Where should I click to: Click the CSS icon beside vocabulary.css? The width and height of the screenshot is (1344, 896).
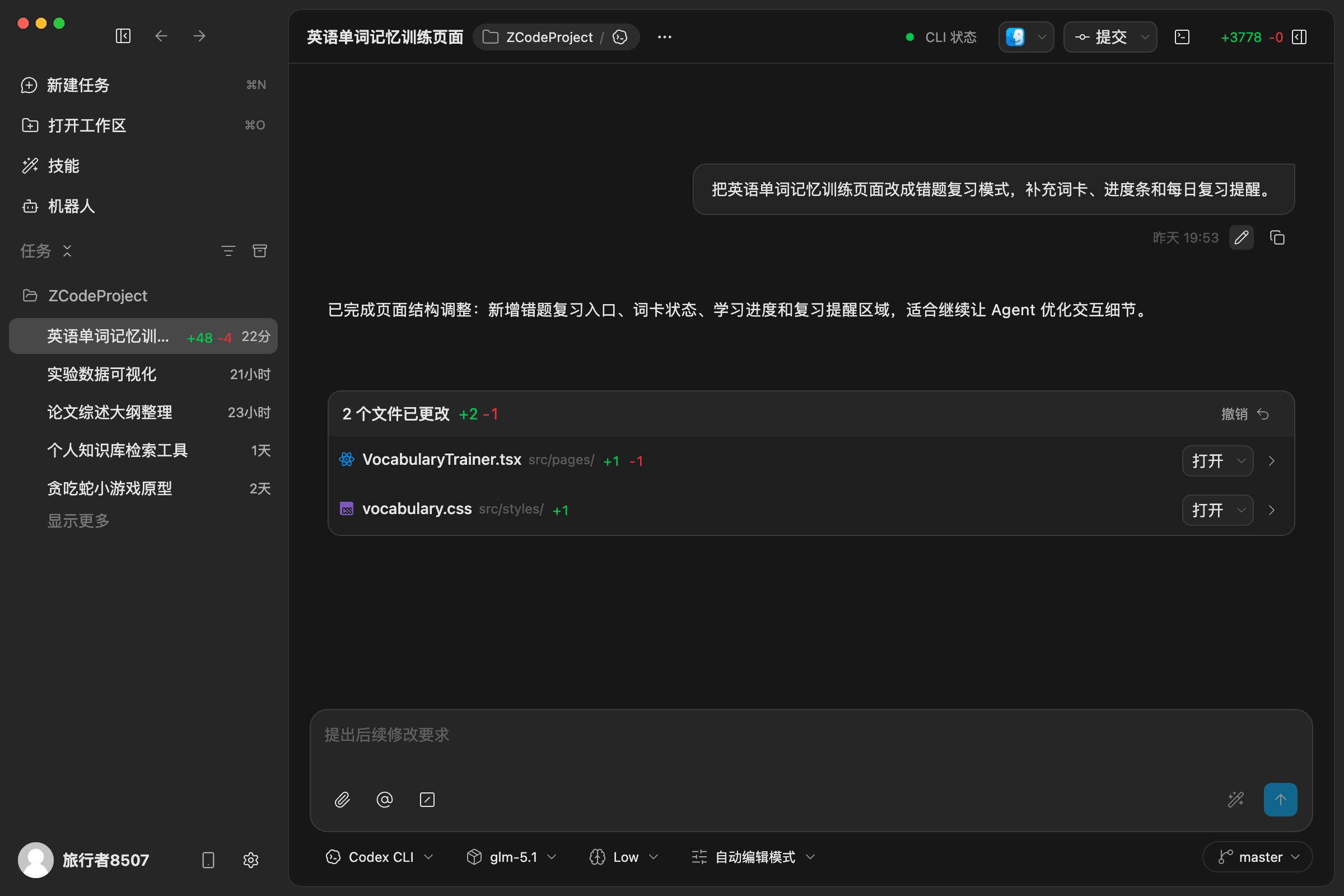(x=346, y=508)
